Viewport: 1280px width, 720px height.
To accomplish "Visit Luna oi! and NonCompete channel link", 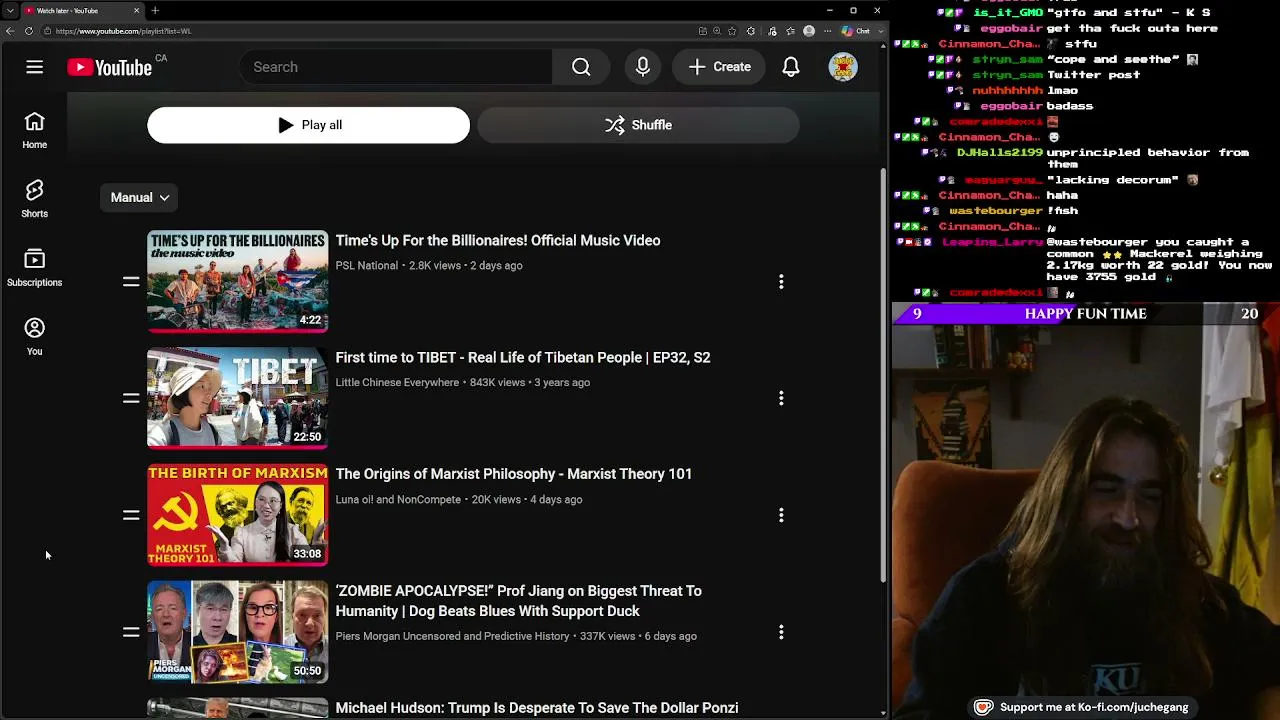I will point(398,500).
